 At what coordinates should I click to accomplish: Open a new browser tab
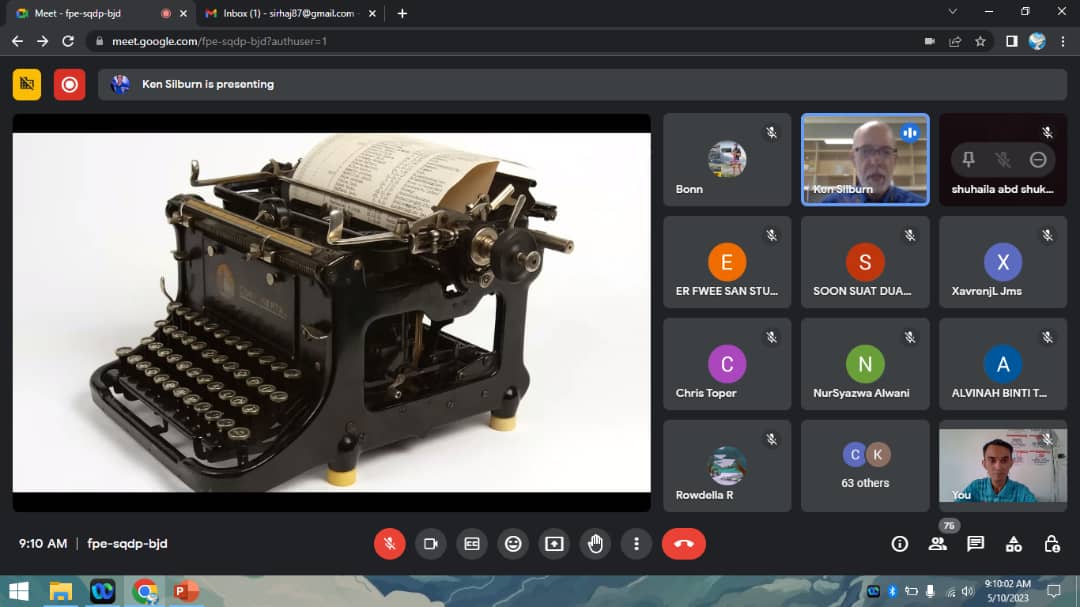[402, 13]
